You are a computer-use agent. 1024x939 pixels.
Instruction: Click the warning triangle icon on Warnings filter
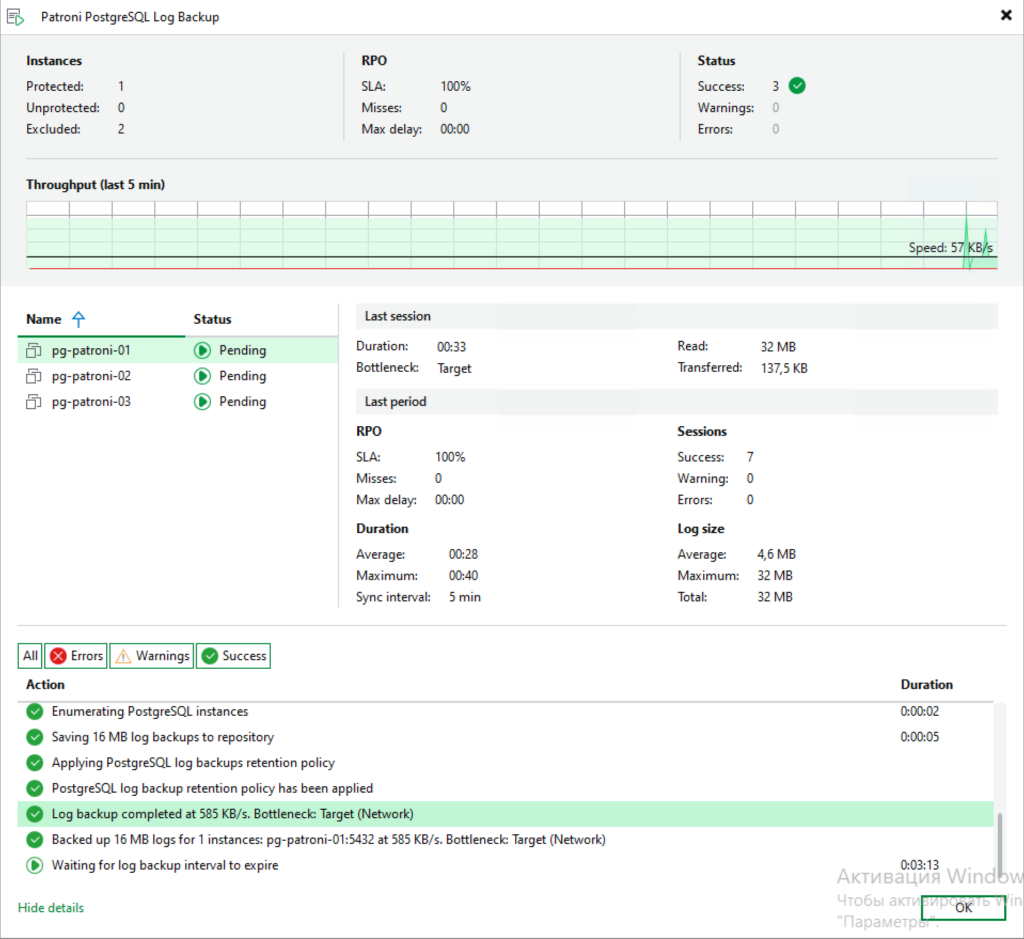point(123,656)
